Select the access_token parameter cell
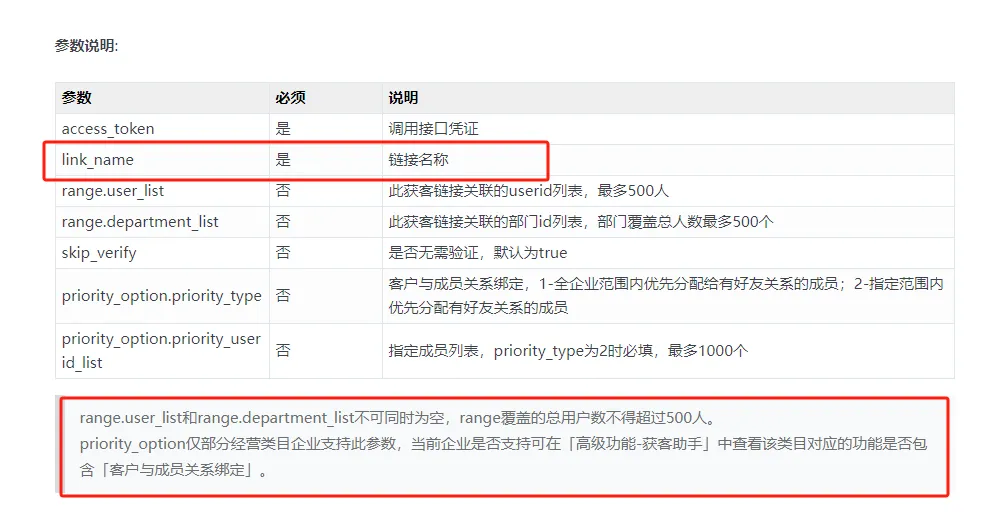 108,129
